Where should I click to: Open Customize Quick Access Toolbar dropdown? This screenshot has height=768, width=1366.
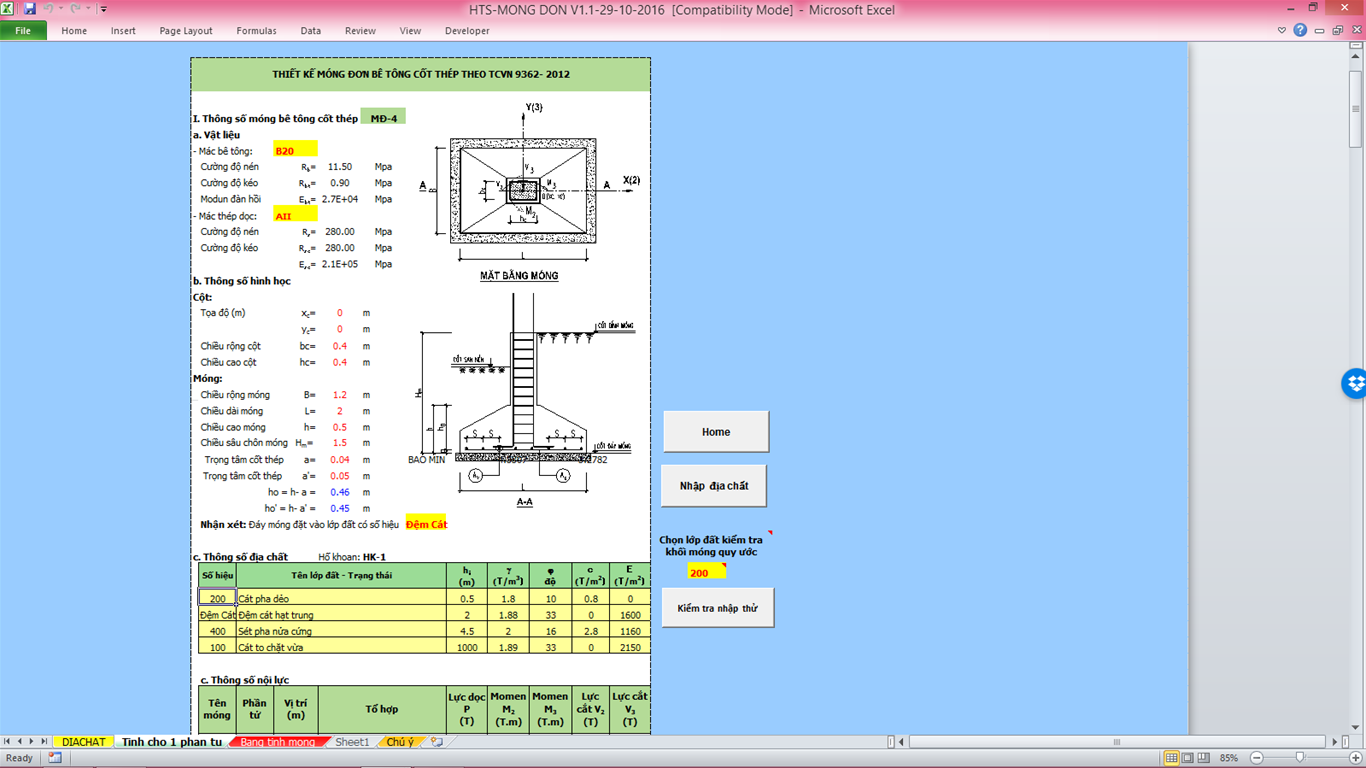[103, 9]
